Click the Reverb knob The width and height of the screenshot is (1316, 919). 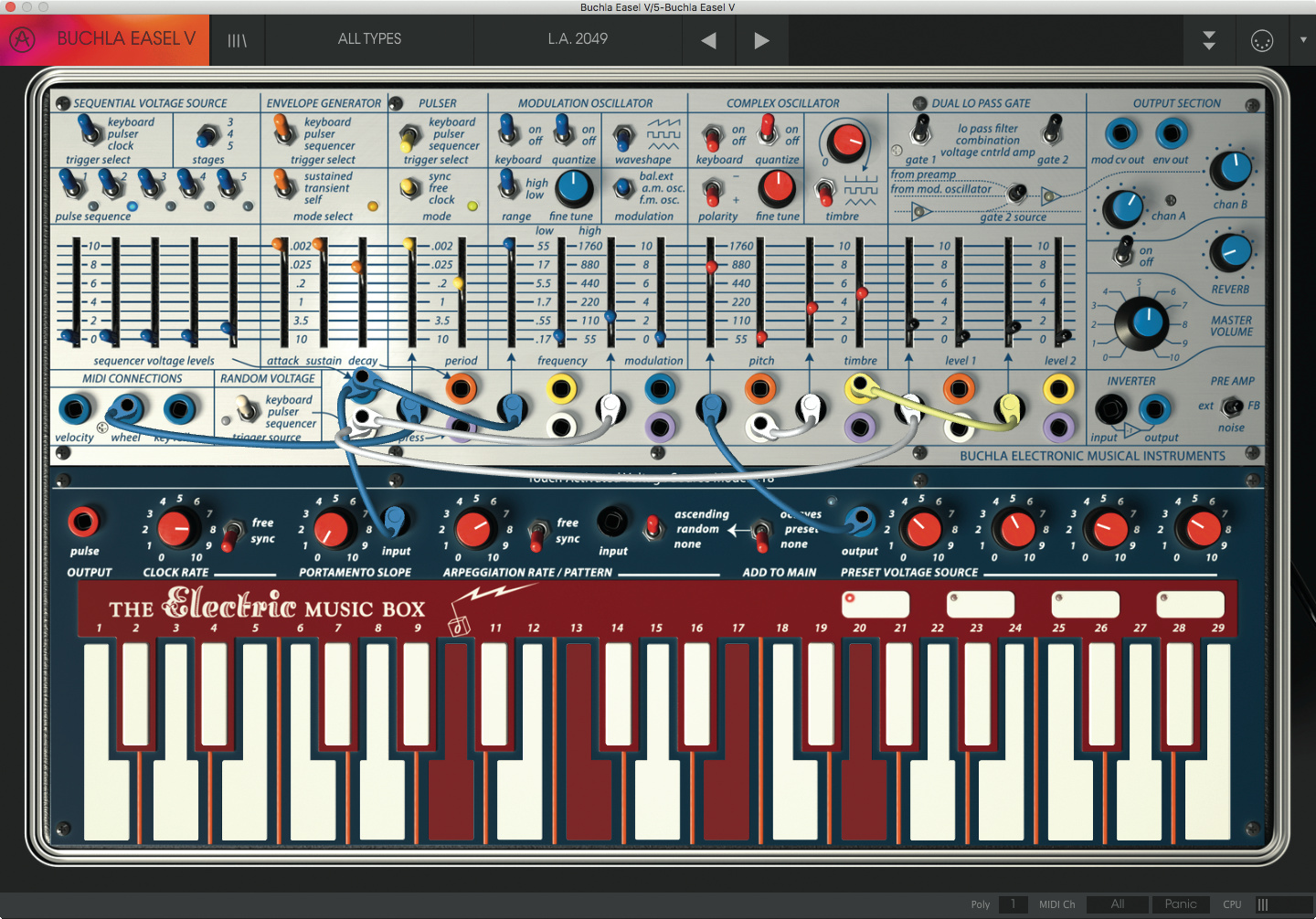[1230, 251]
